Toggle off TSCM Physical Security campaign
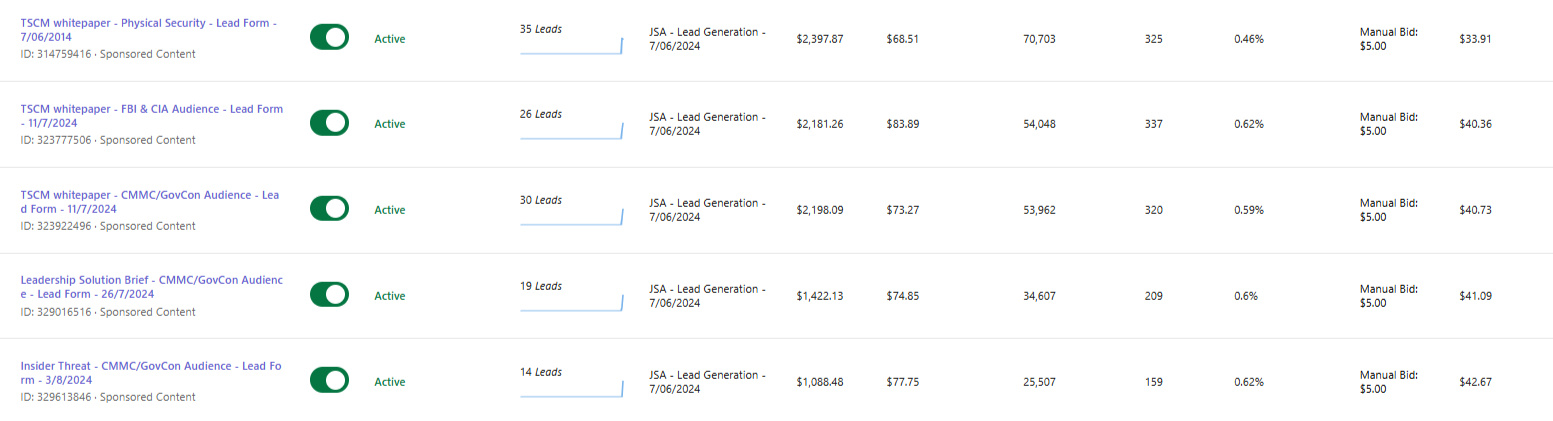 [329, 38]
